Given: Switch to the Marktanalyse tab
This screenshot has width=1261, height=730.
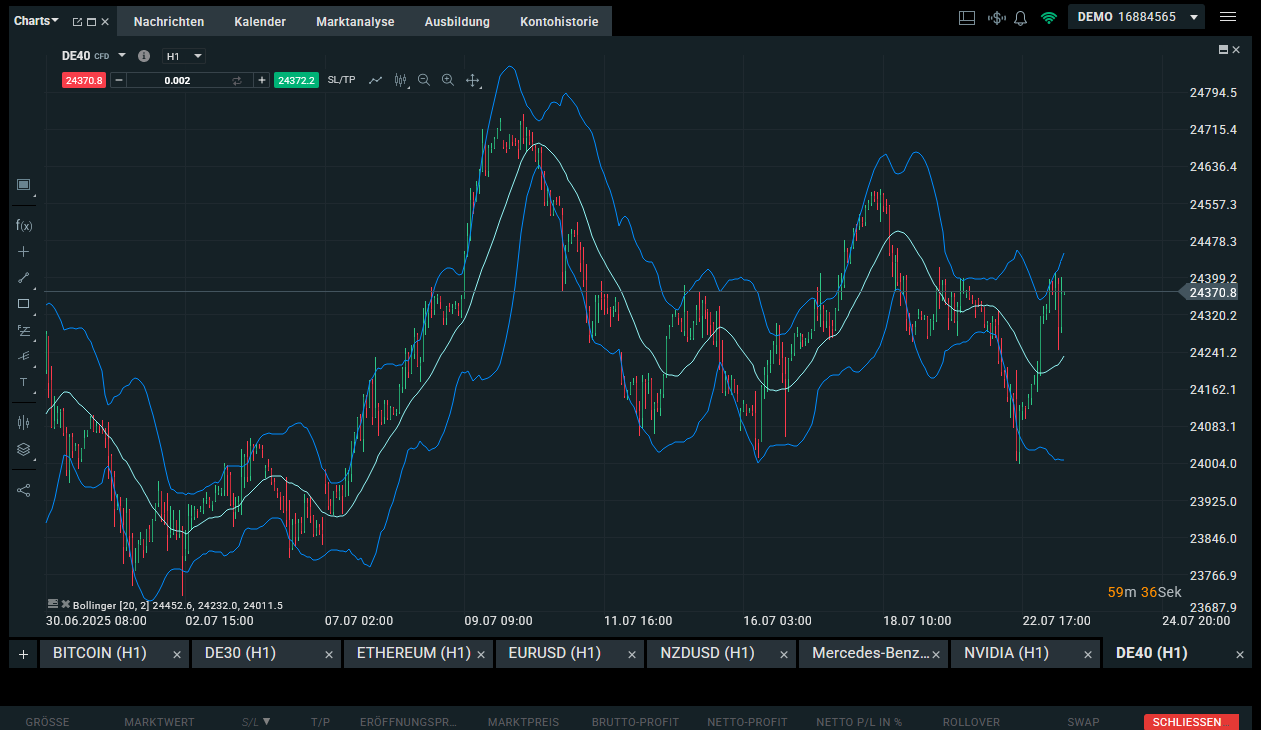Looking at the screenshot, I should tap(355, 22).
